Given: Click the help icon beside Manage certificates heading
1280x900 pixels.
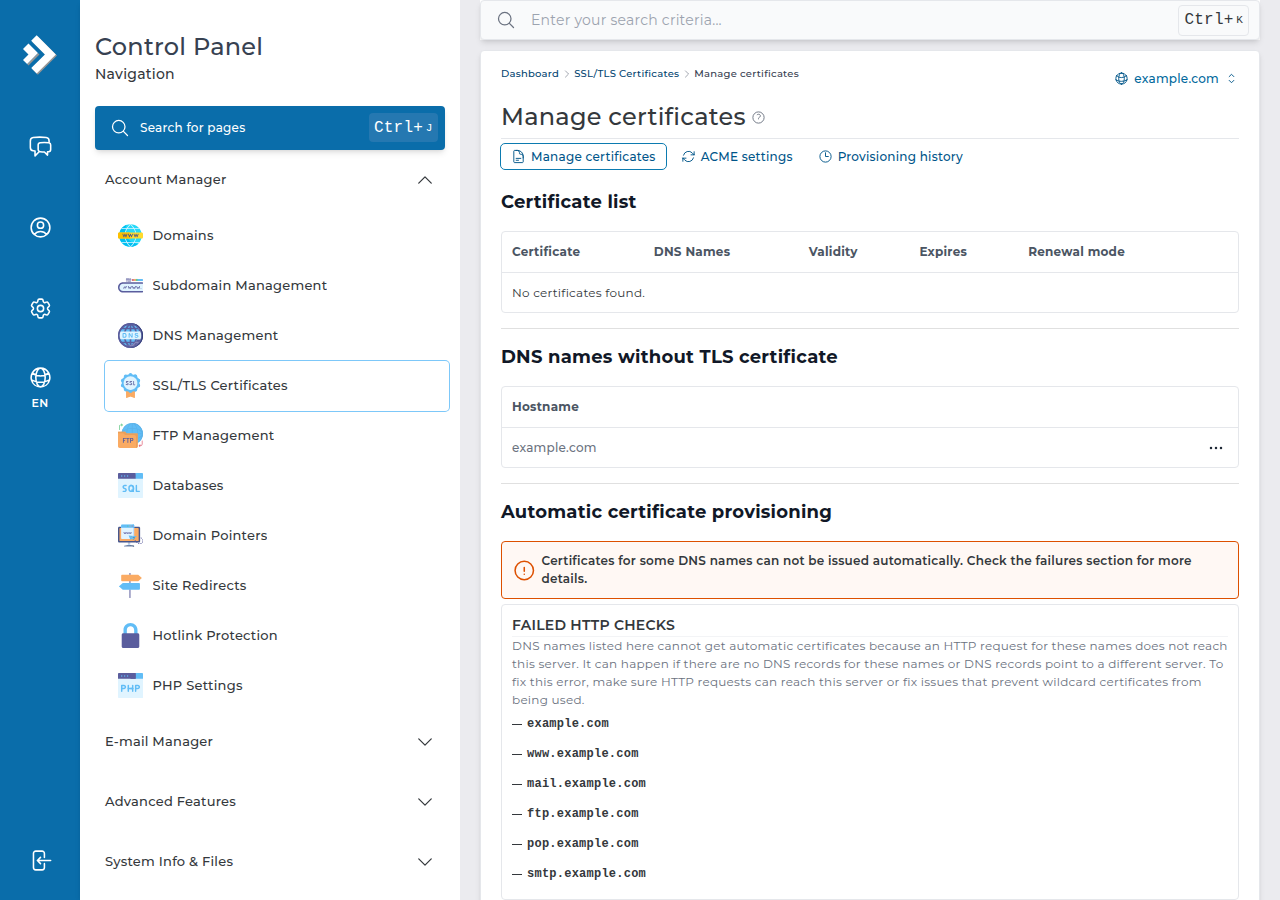Looking at the screenshot, I should [x=759, y=118].
